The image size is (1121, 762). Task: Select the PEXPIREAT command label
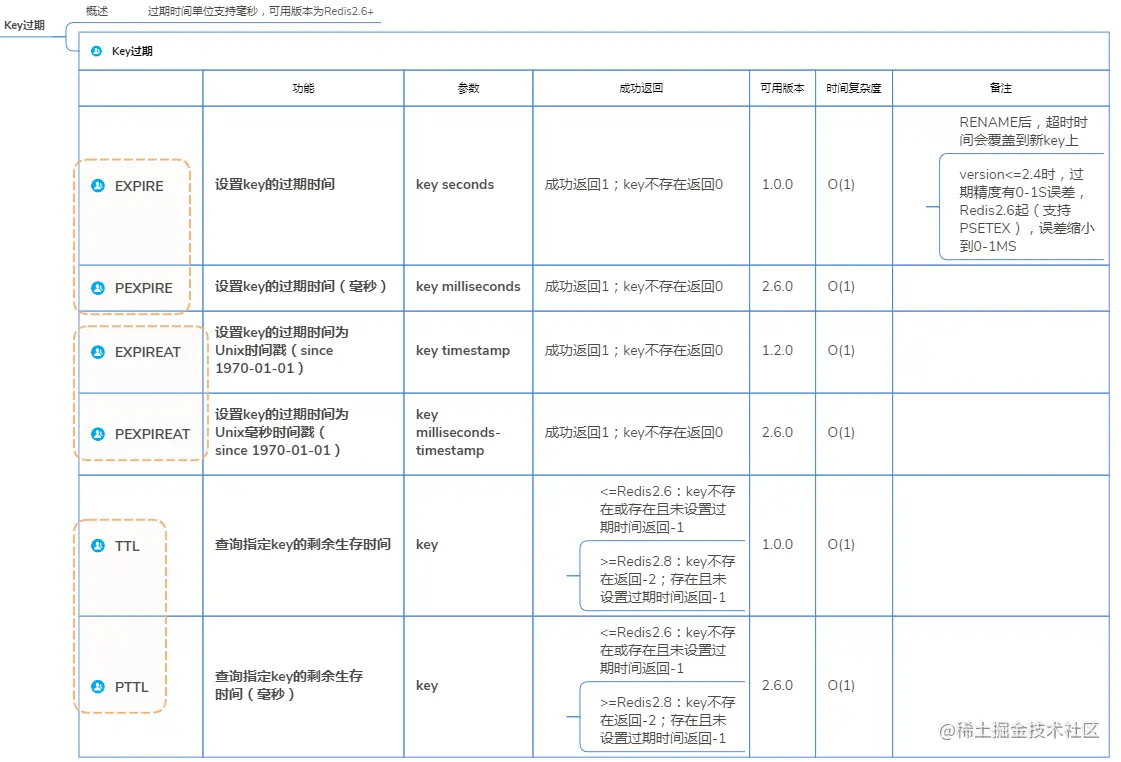click(x=152, y=434)
